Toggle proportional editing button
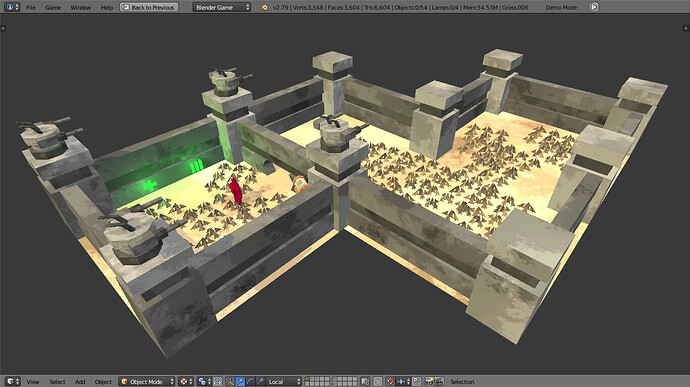 (378, 382)
